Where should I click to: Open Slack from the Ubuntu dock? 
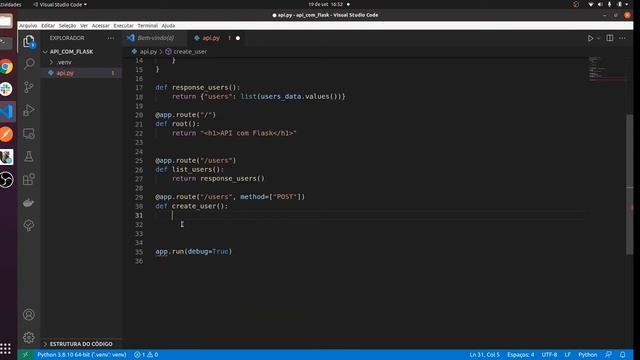pos(7,89)
